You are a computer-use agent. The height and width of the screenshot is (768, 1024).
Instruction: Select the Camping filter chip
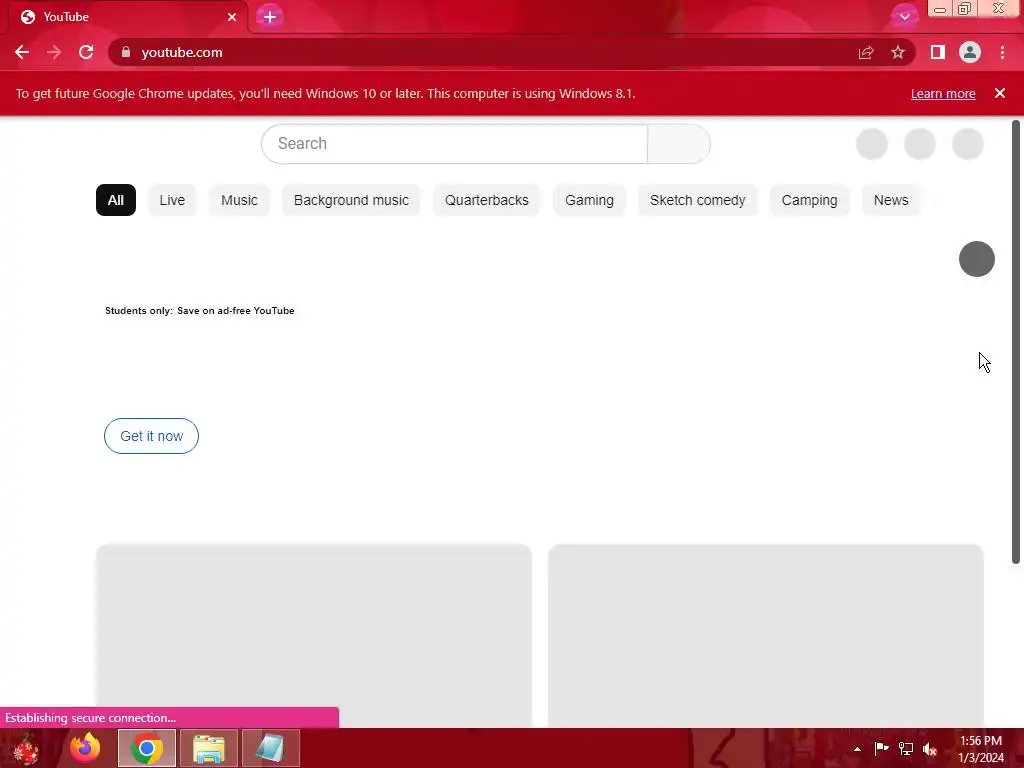coord(809,200)
